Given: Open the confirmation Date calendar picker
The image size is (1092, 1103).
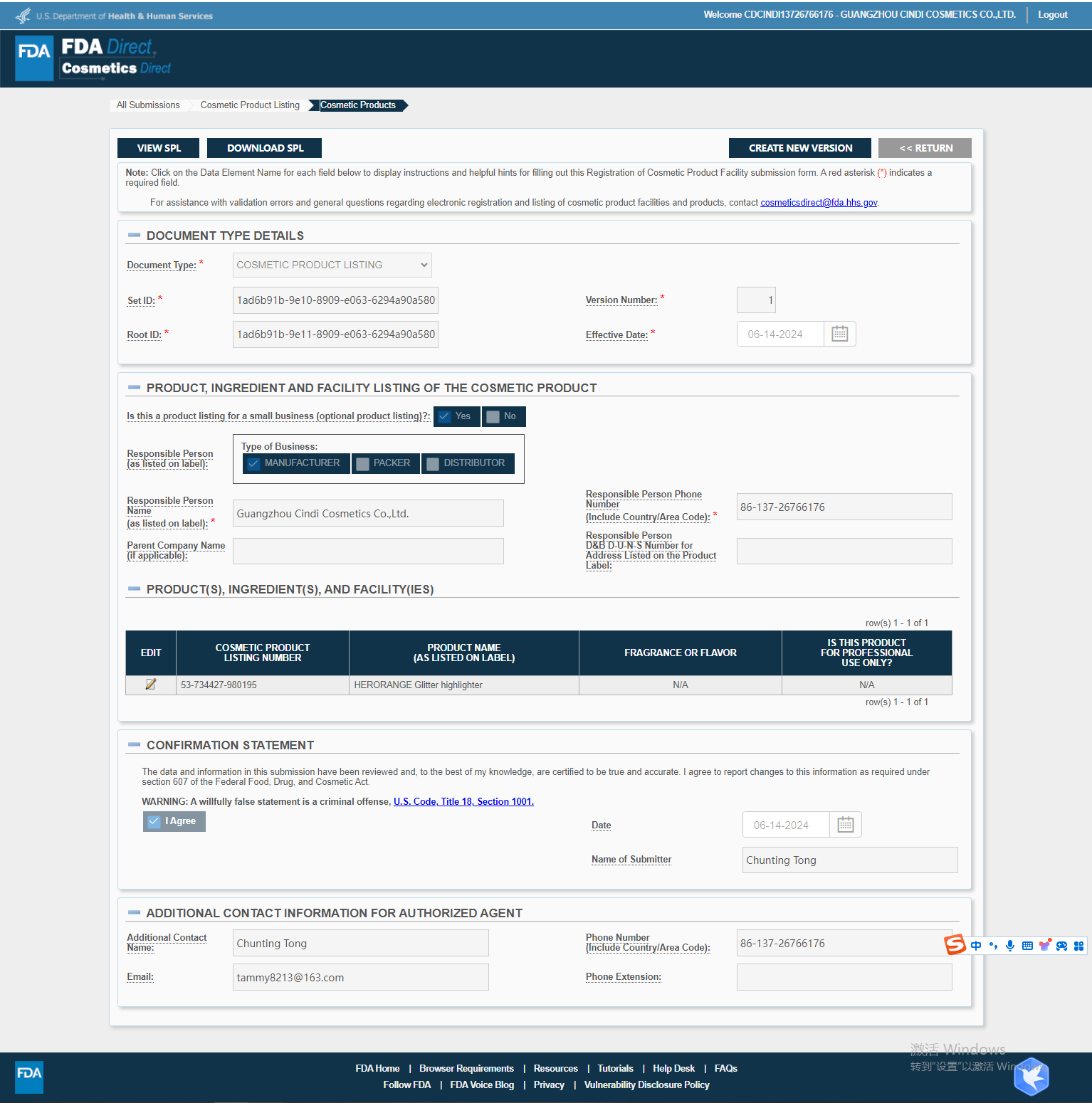Looking at the screenshot, I should point(845,825).
